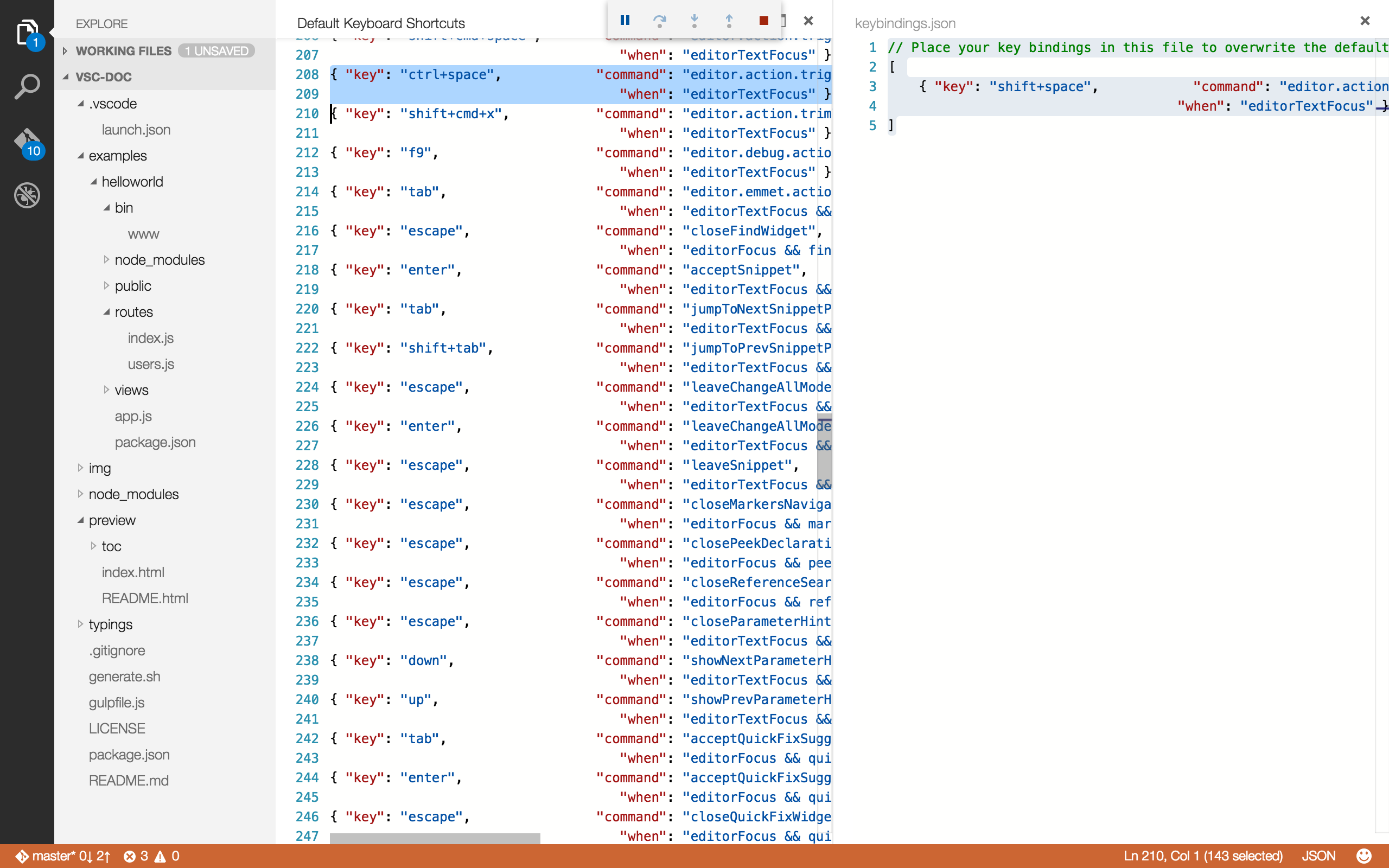Open the Debug view icon
The height and width of the screenshot is (868, 1389).
point(27,195)
